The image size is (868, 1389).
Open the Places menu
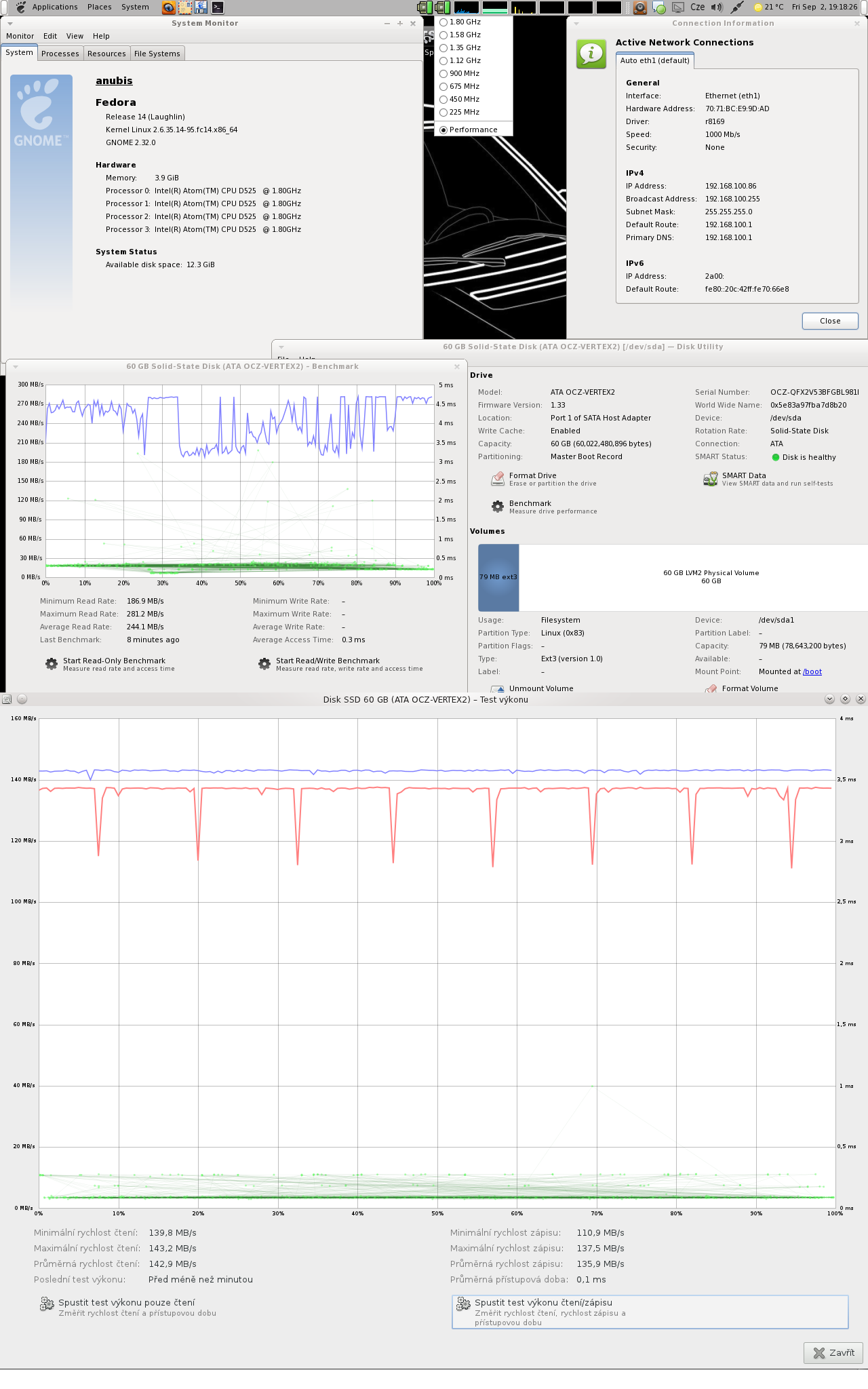[99, 7]
